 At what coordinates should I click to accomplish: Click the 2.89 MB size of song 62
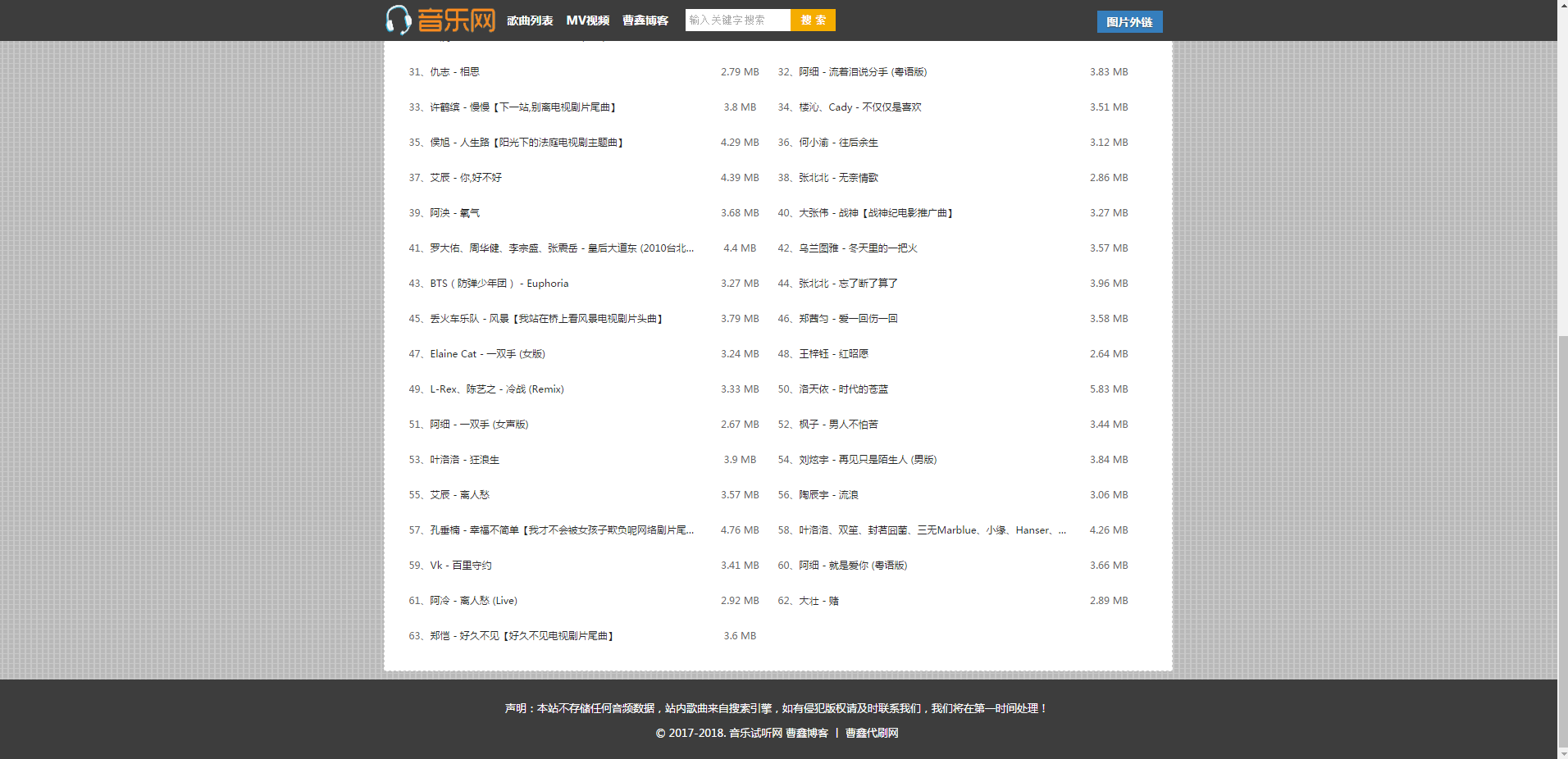(x=1109, y=601)
